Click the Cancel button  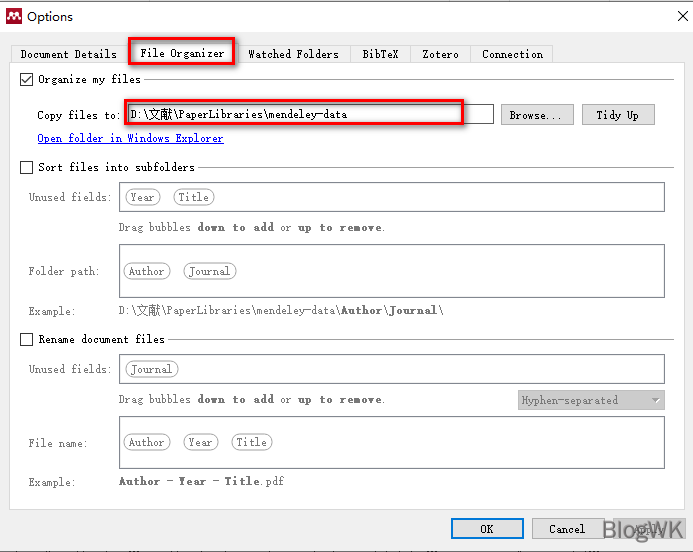coord(566,528)
